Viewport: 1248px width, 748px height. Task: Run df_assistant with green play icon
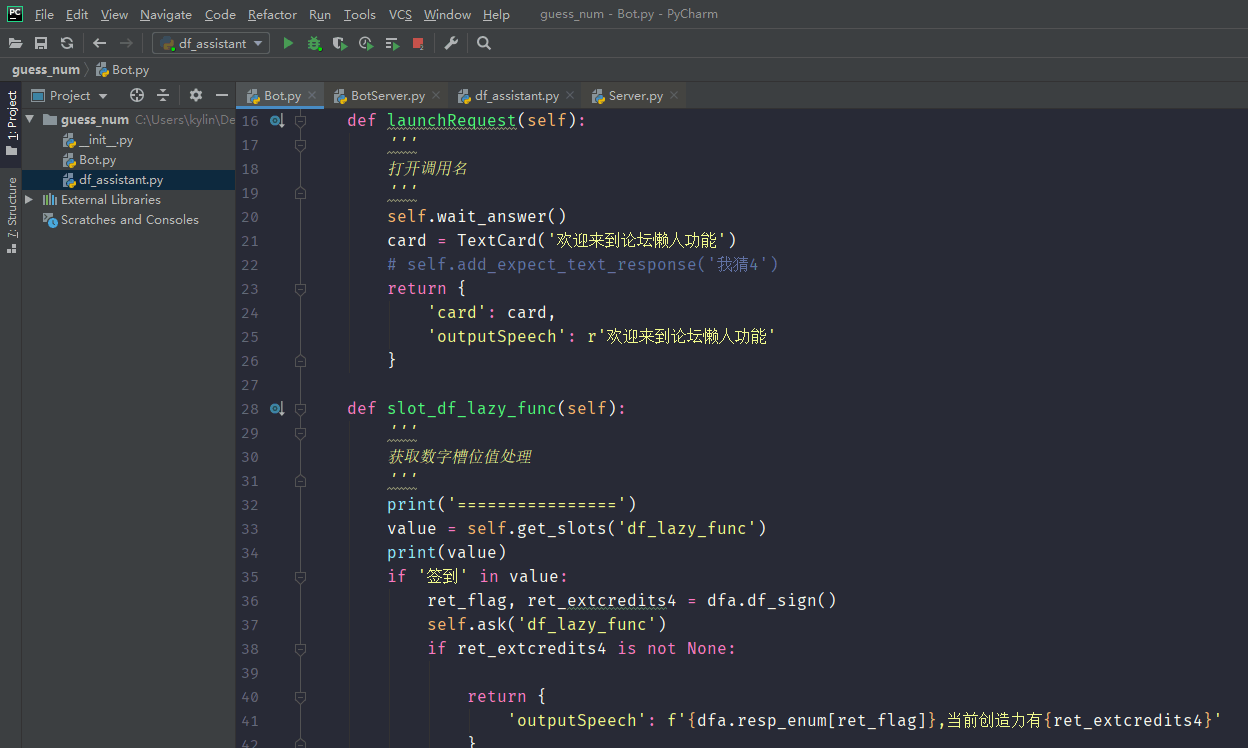click(288, 43)
